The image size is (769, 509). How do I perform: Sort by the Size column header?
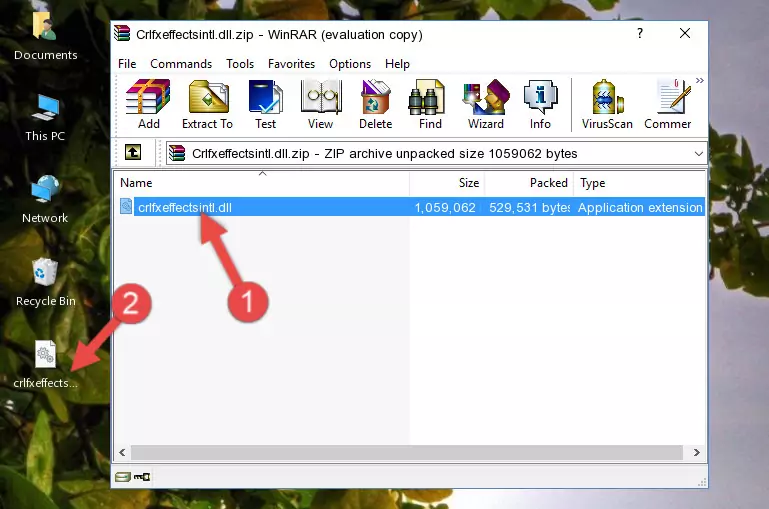[447, 183]
